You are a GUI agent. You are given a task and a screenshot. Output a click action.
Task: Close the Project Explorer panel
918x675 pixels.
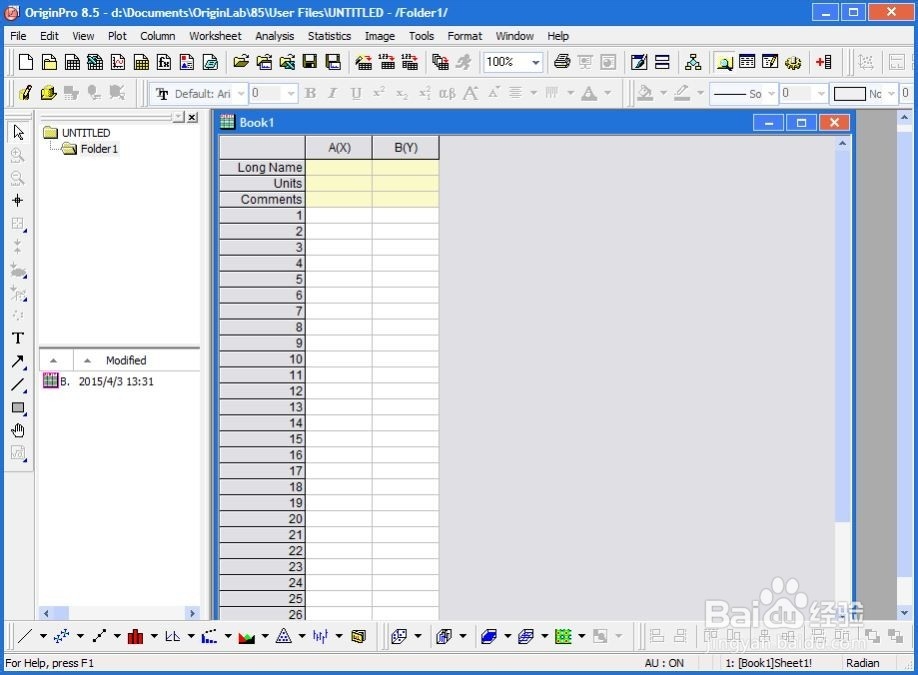point(192,117)
